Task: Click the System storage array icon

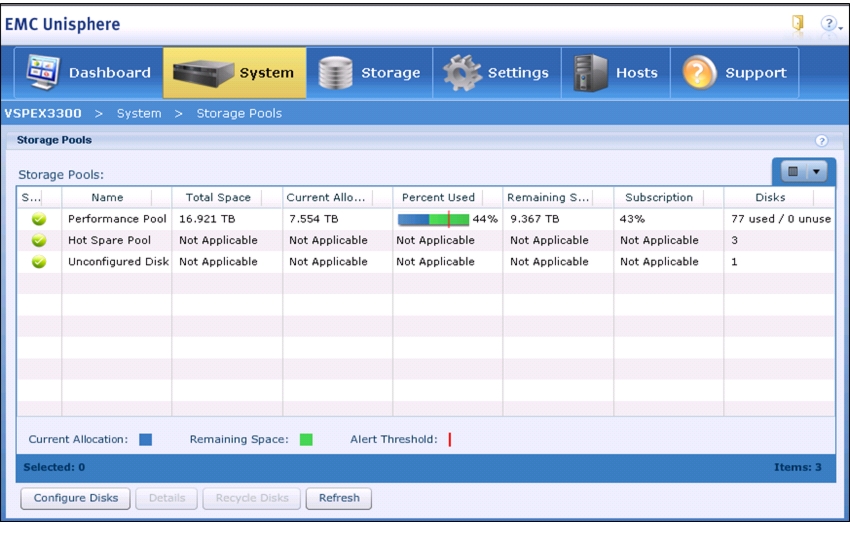Action: pyautogui.click(x=203, y=73)
